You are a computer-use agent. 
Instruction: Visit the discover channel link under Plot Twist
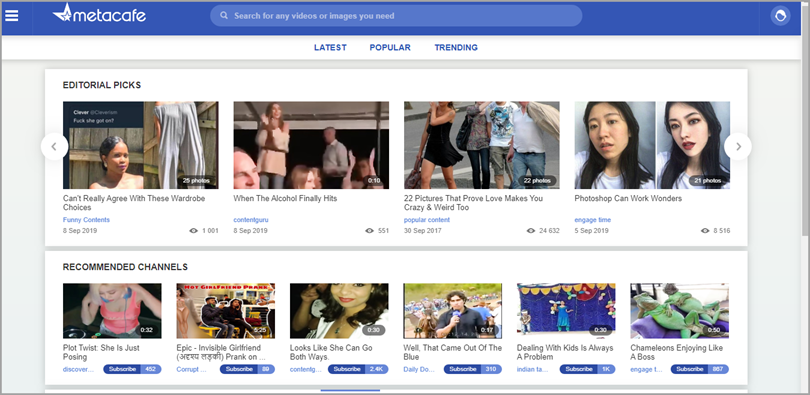[x=79, y=370]
